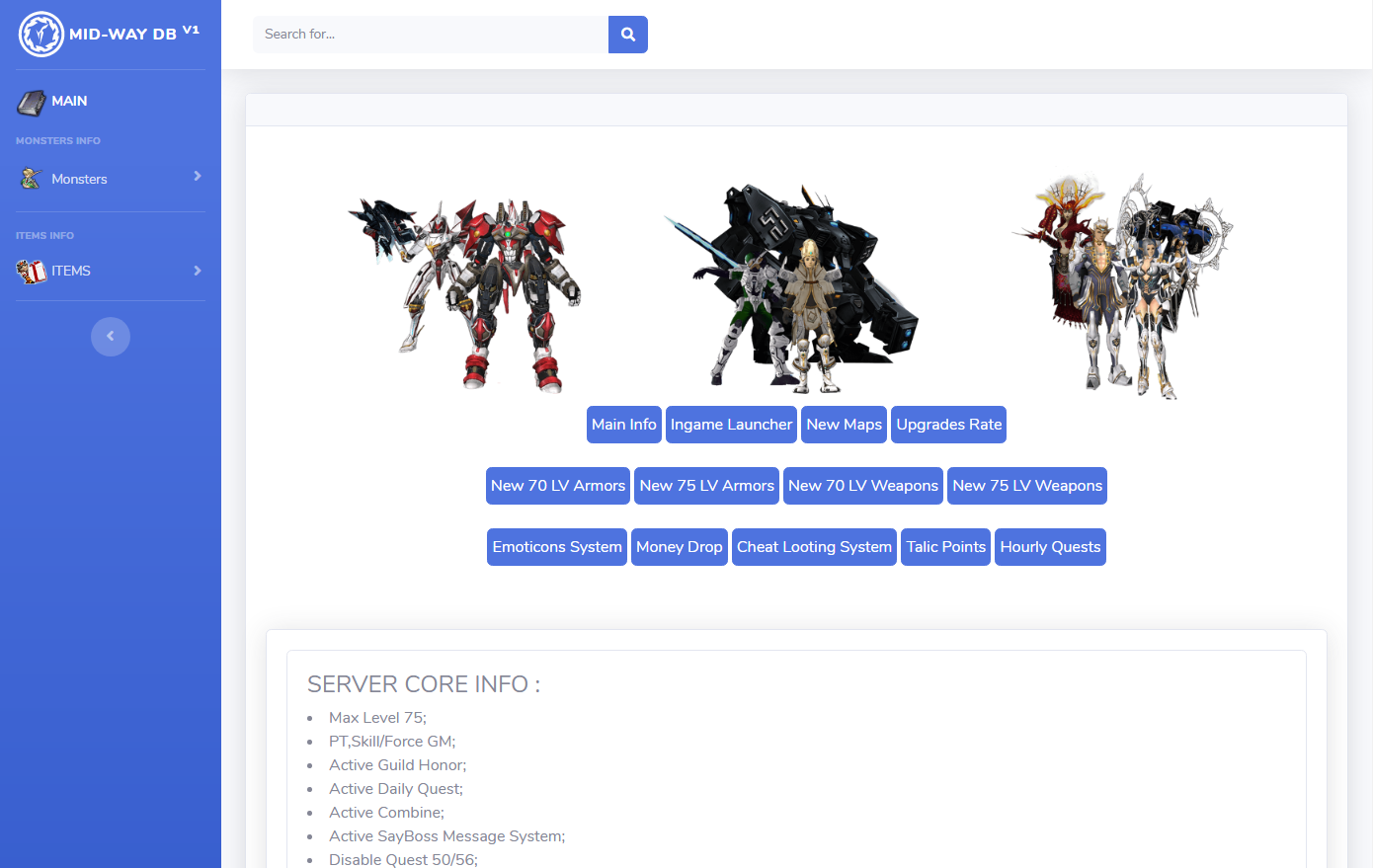The width and height of the screenshot is (1373, 868).
Task: Expand the ITEMS submenu chevron
Action: pyautogui.click(x=198, y=271)
